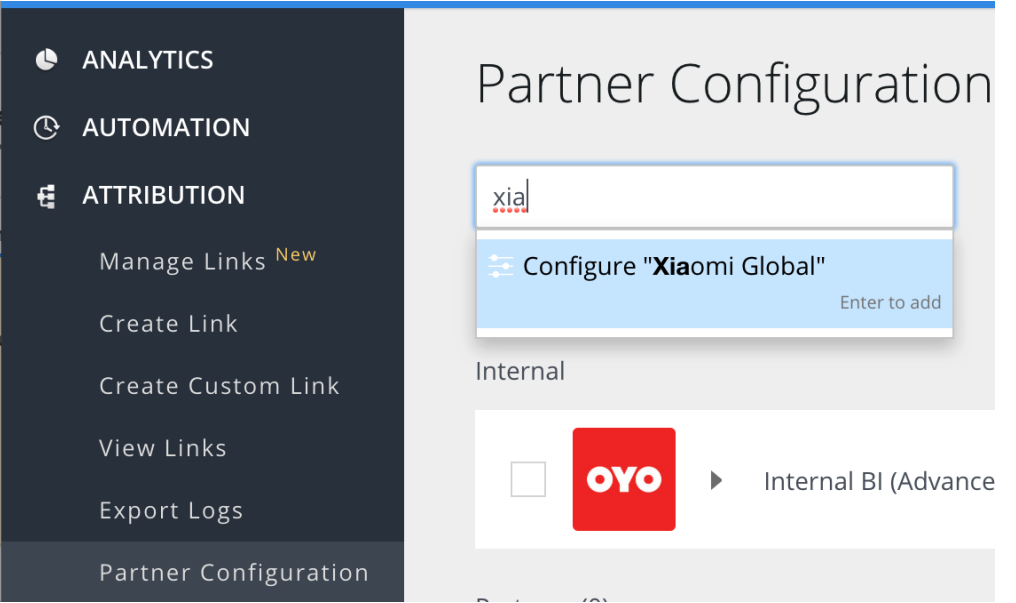This screenshot has height=603, width=1016.
Task: Collapse the ATTRIBUTION sidebar section
Action: [x=163, y=195]
